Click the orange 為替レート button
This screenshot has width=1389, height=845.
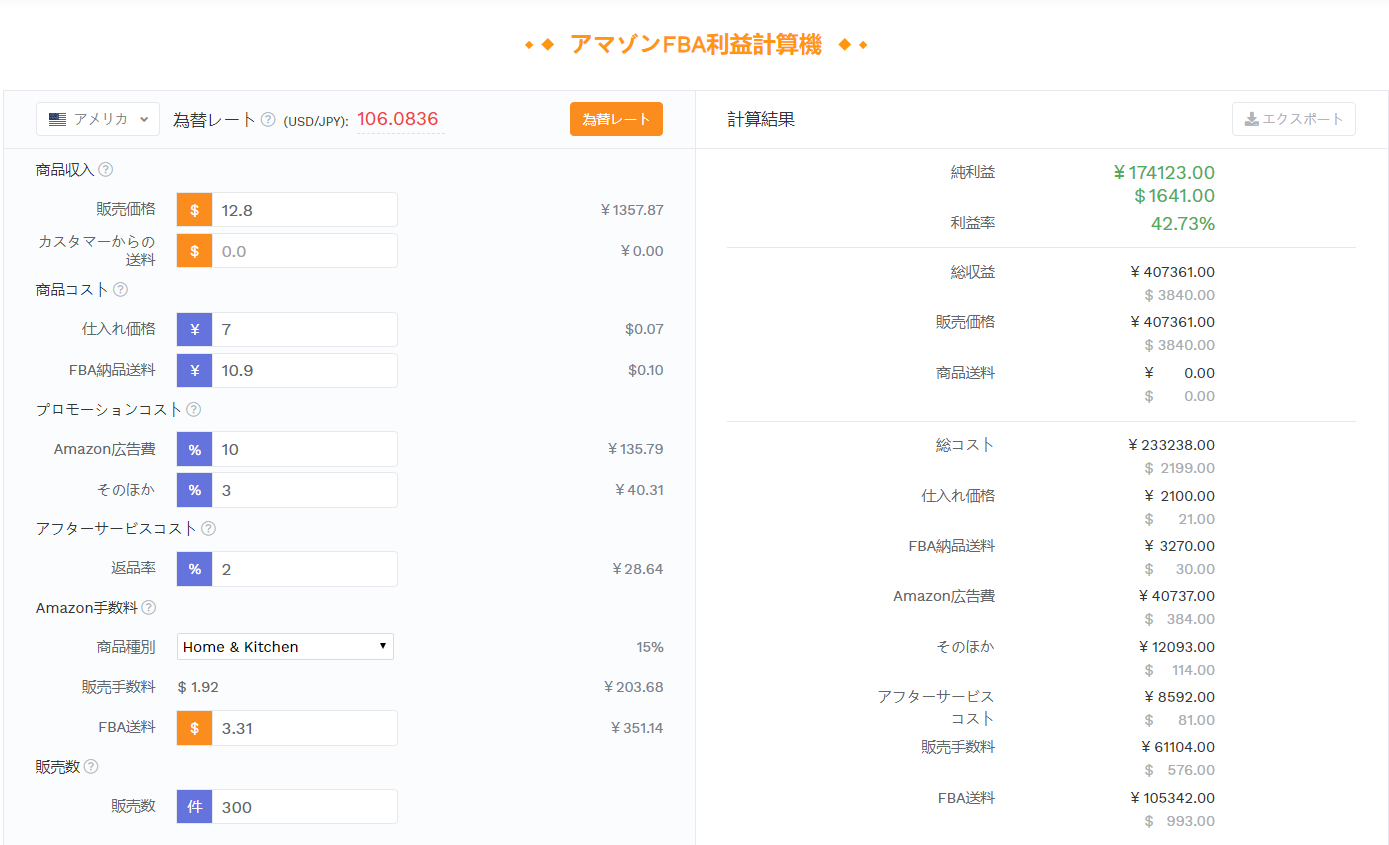tap(616, 119)
